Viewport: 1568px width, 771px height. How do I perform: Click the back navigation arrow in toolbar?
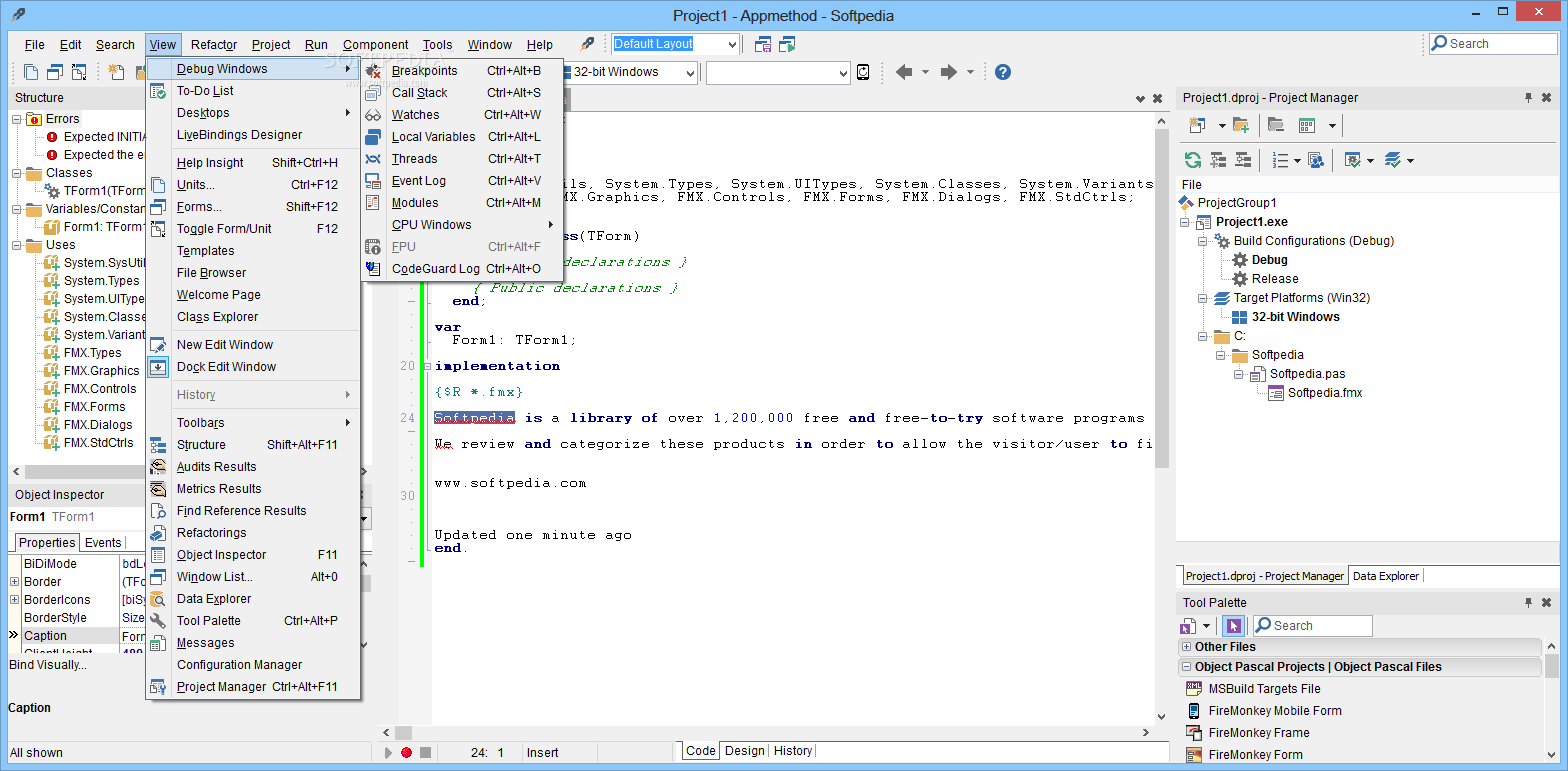click(904, 72)
